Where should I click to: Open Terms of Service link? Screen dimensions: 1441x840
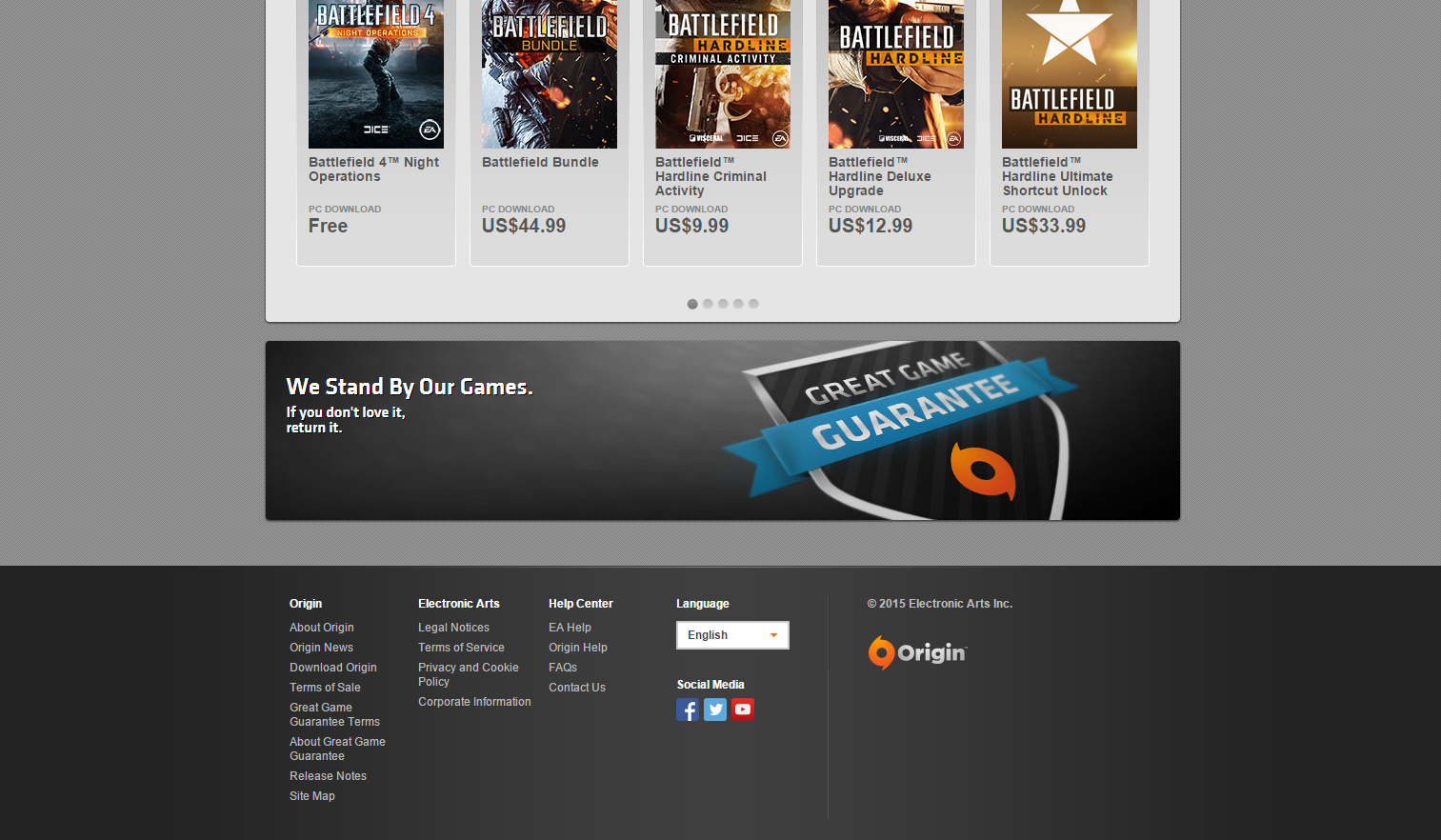click(x=461, y=648)
